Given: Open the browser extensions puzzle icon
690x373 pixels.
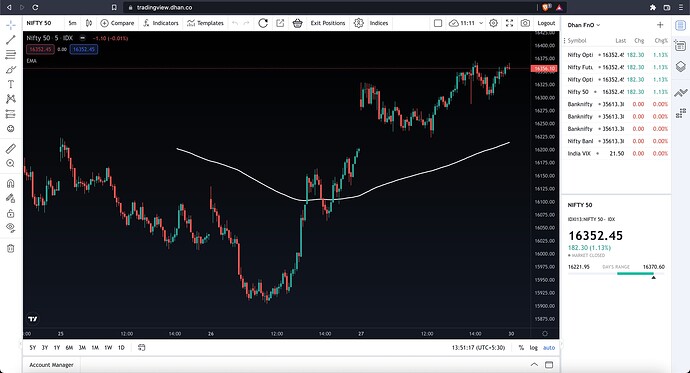Looking at the screenshot, I should (x=653, y=7).
